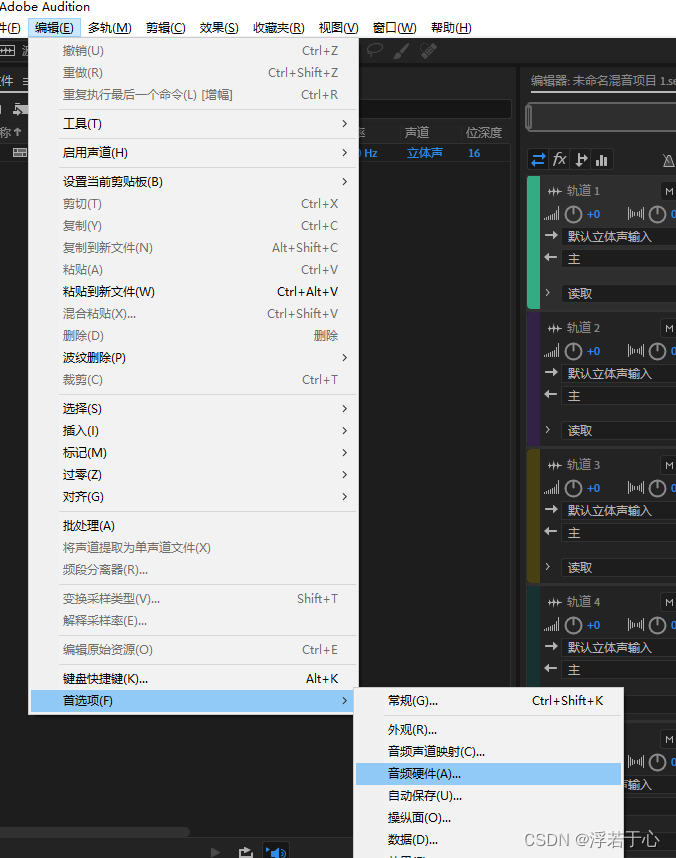This screenshot has width=676, height=858.
Task: Click the waveform icon beside 轨道 1
Action: (x=554, y=191)
